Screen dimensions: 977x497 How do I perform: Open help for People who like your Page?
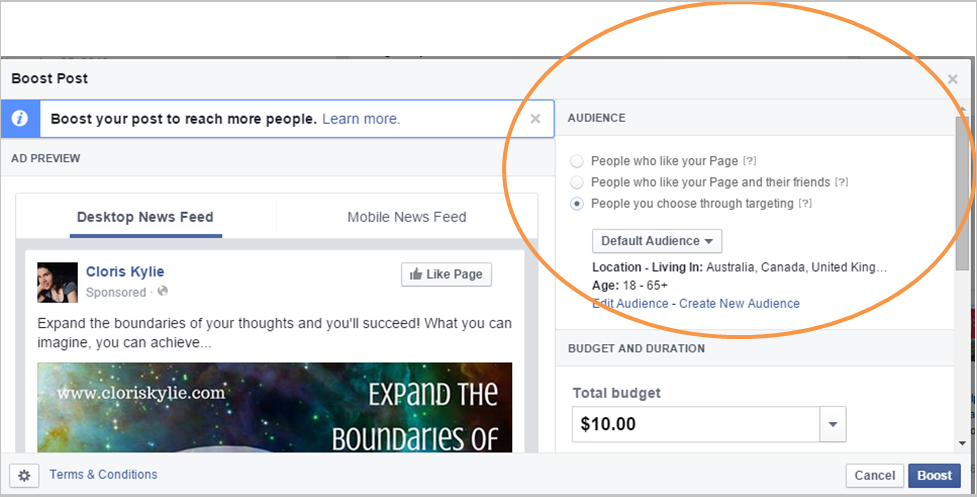[750, 161]
